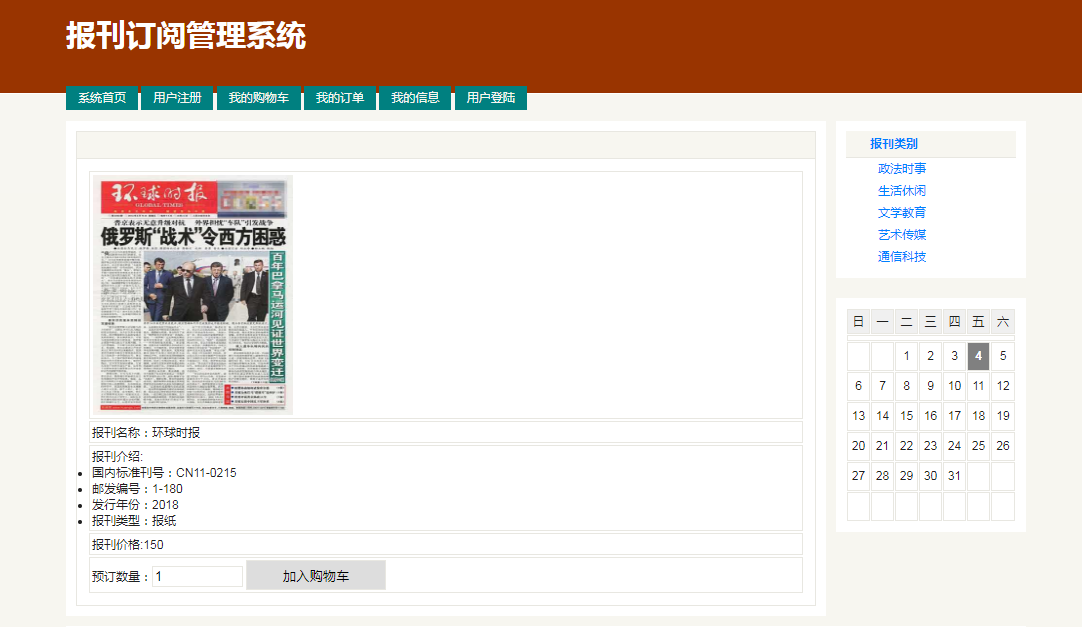
Task: Choose calendar date 17
Action: 954,416
